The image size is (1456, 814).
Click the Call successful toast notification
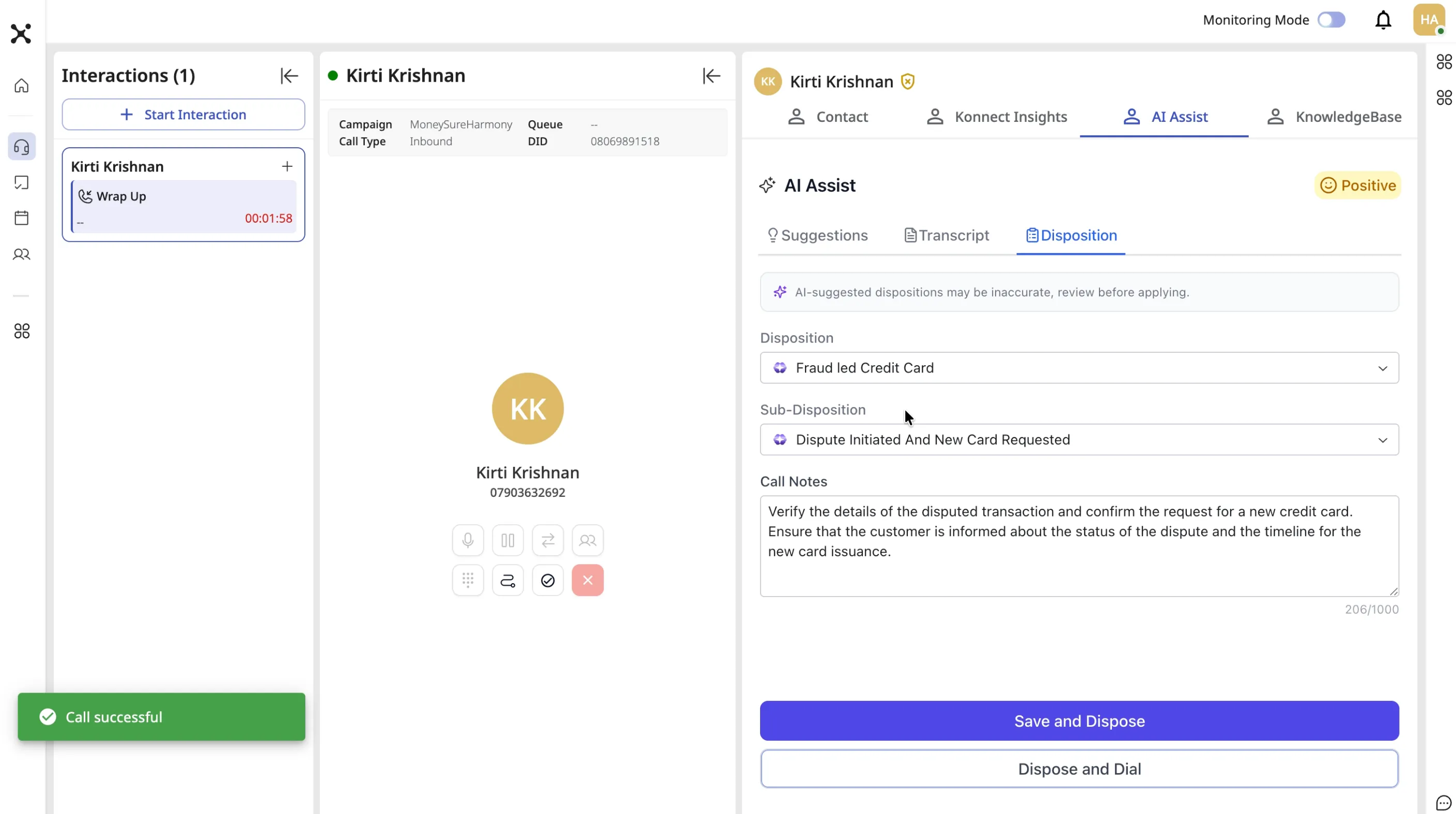[161, 717]
